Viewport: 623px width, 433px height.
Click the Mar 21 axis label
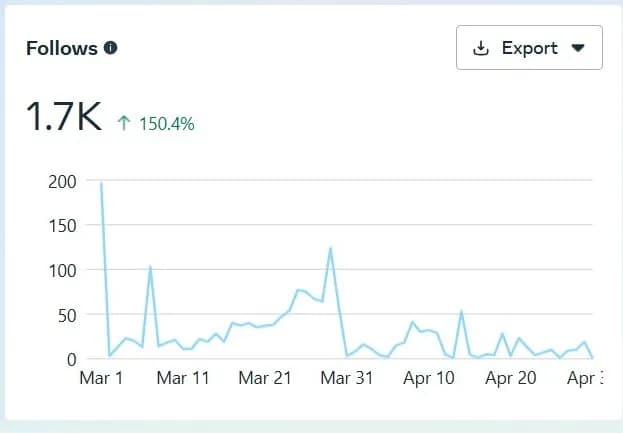265,378
